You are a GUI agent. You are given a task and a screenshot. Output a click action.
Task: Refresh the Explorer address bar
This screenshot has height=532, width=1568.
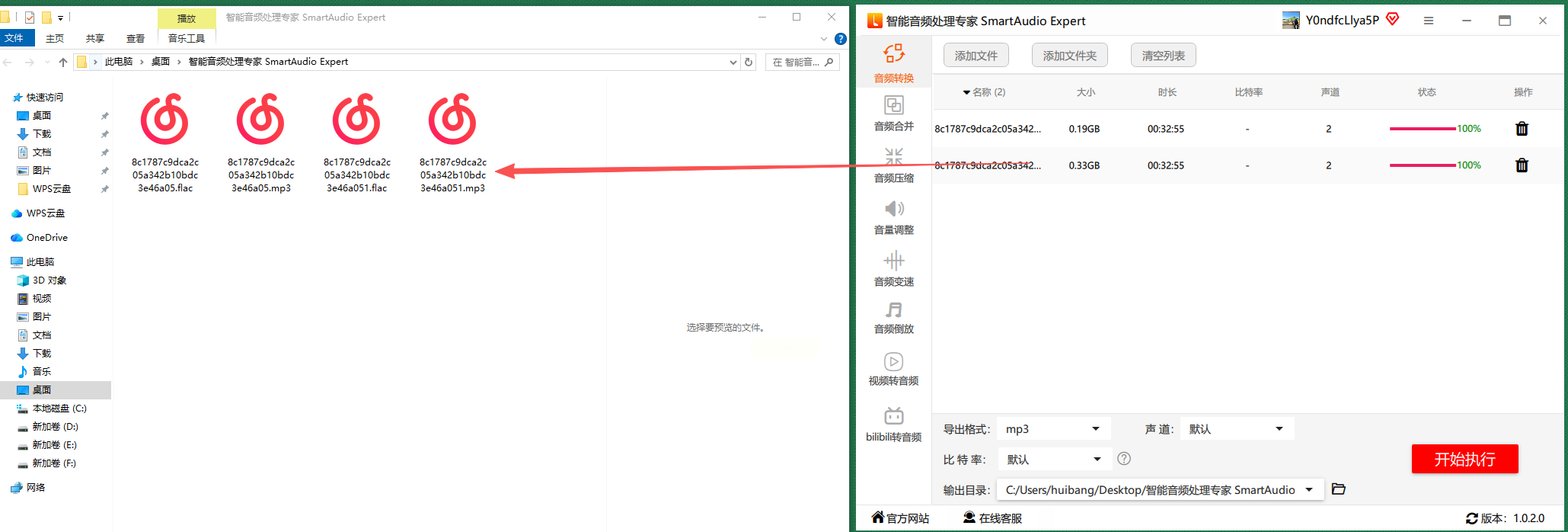click(749, 62)
